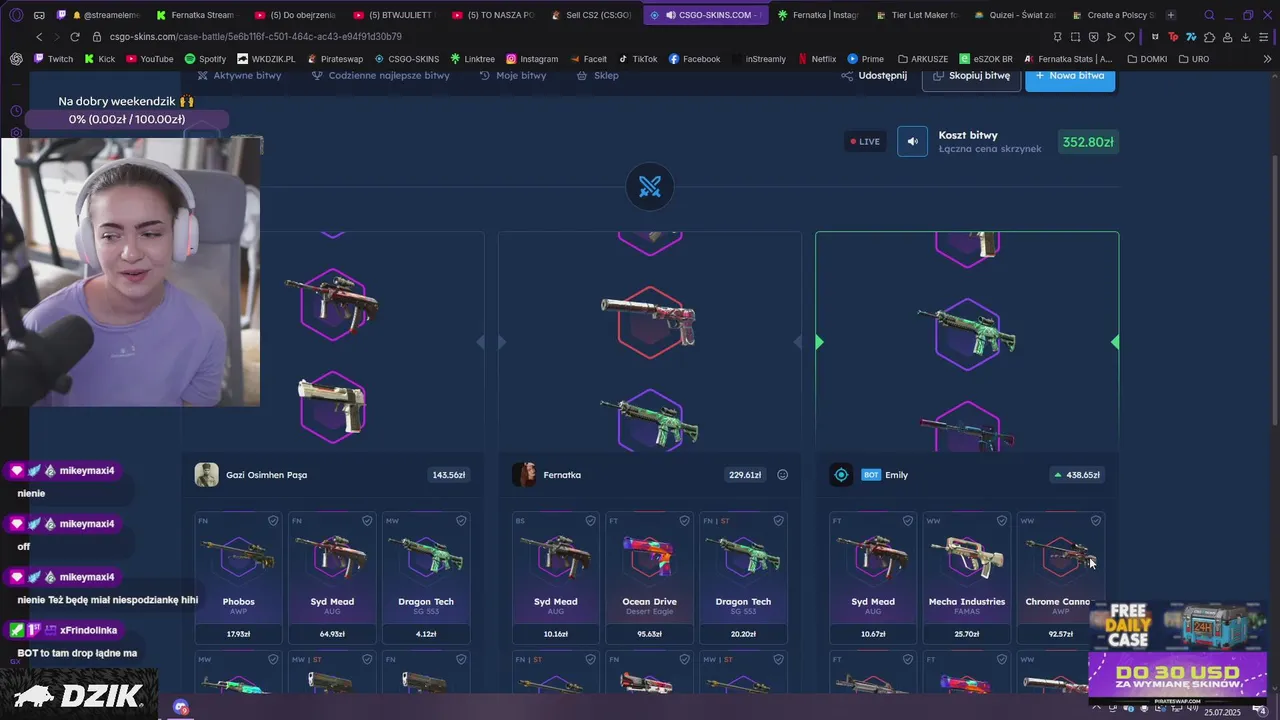Click shield icon on Emily's Syd Mead card
This screenshot has width=1280, height=720.
pyautogui.click(x=908, y=521)
